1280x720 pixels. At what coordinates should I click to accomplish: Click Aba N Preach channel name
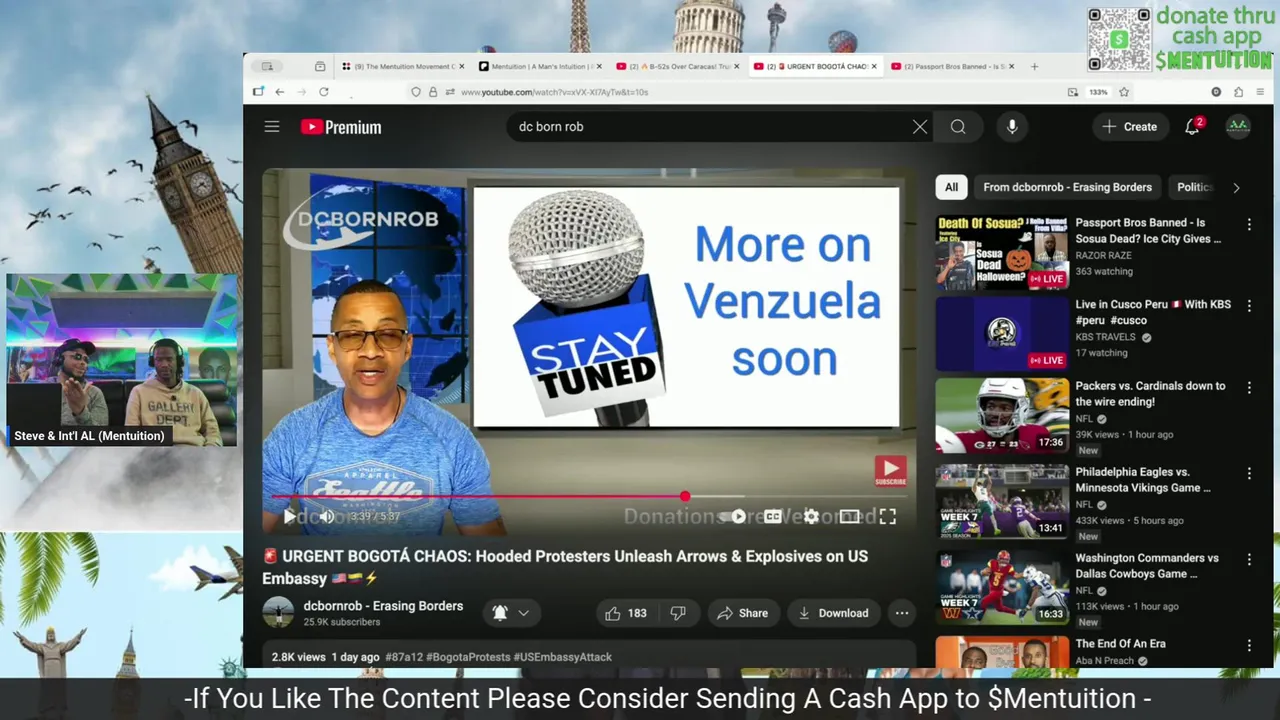(1105, 661)
